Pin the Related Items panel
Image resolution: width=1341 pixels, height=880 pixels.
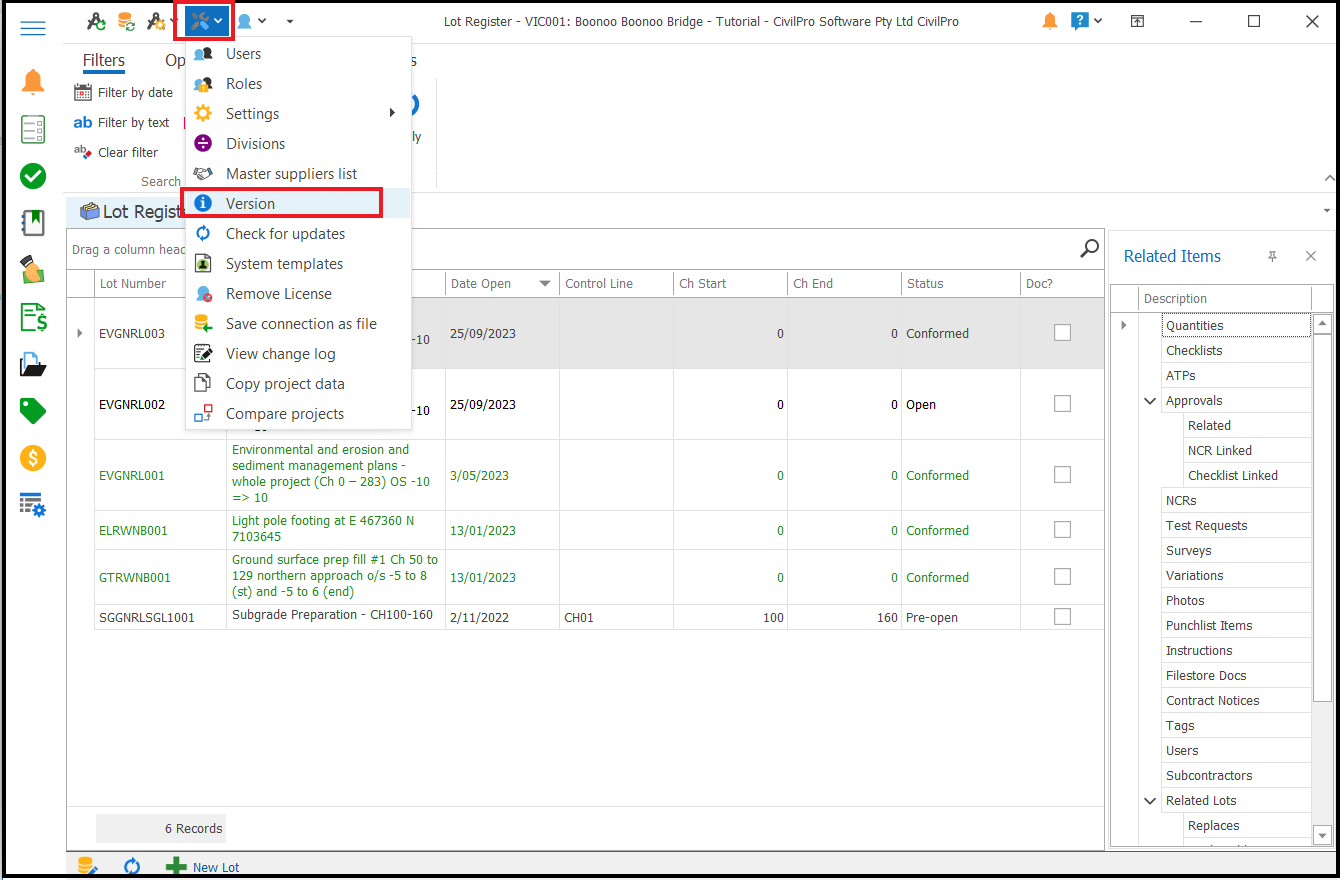[1272, 257]
